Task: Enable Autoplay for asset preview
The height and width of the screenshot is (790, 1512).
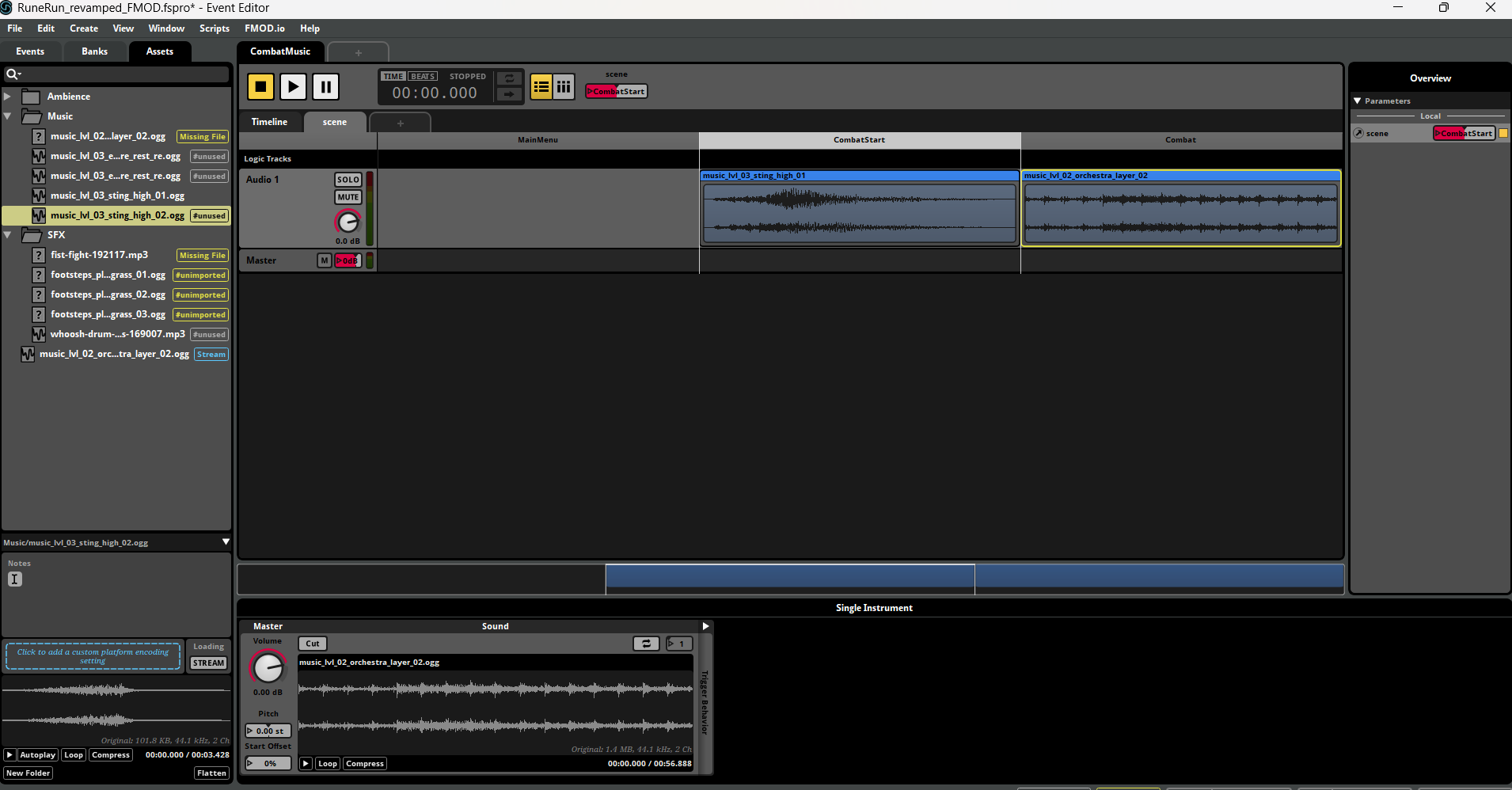Action: (37, 755)
